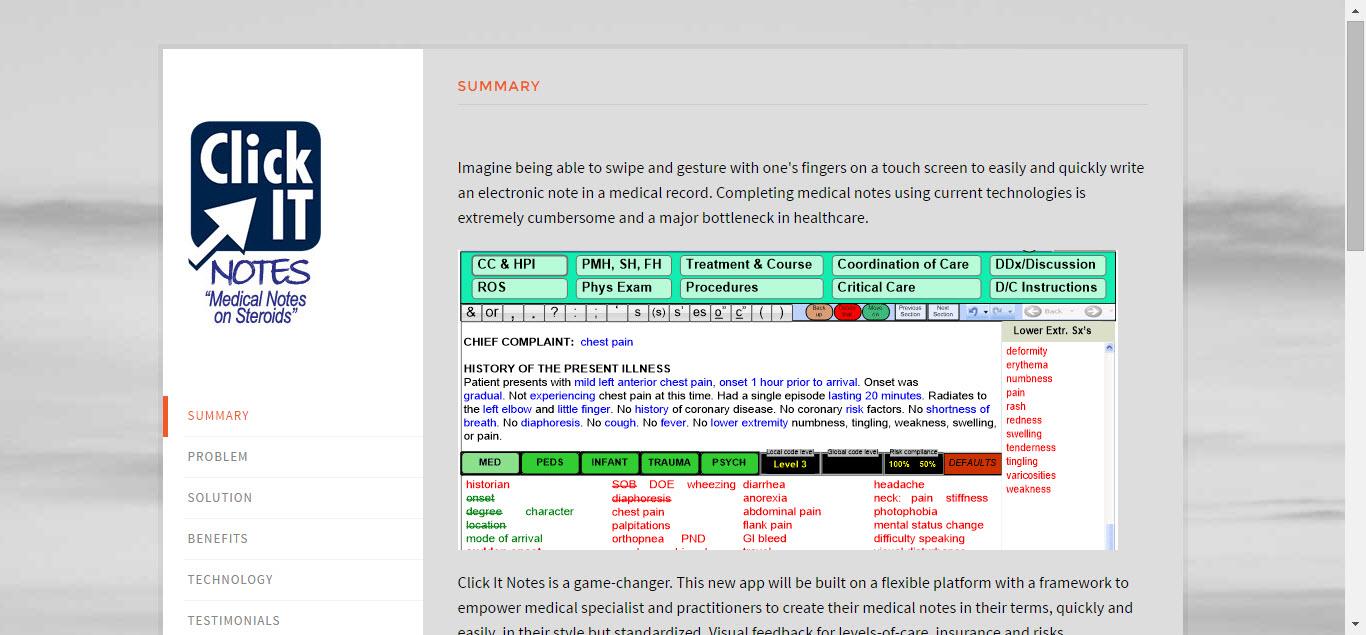Viewport: 1366px width, 635px height.
Task: Switch to the ROS tab
Action: [519, 288]
